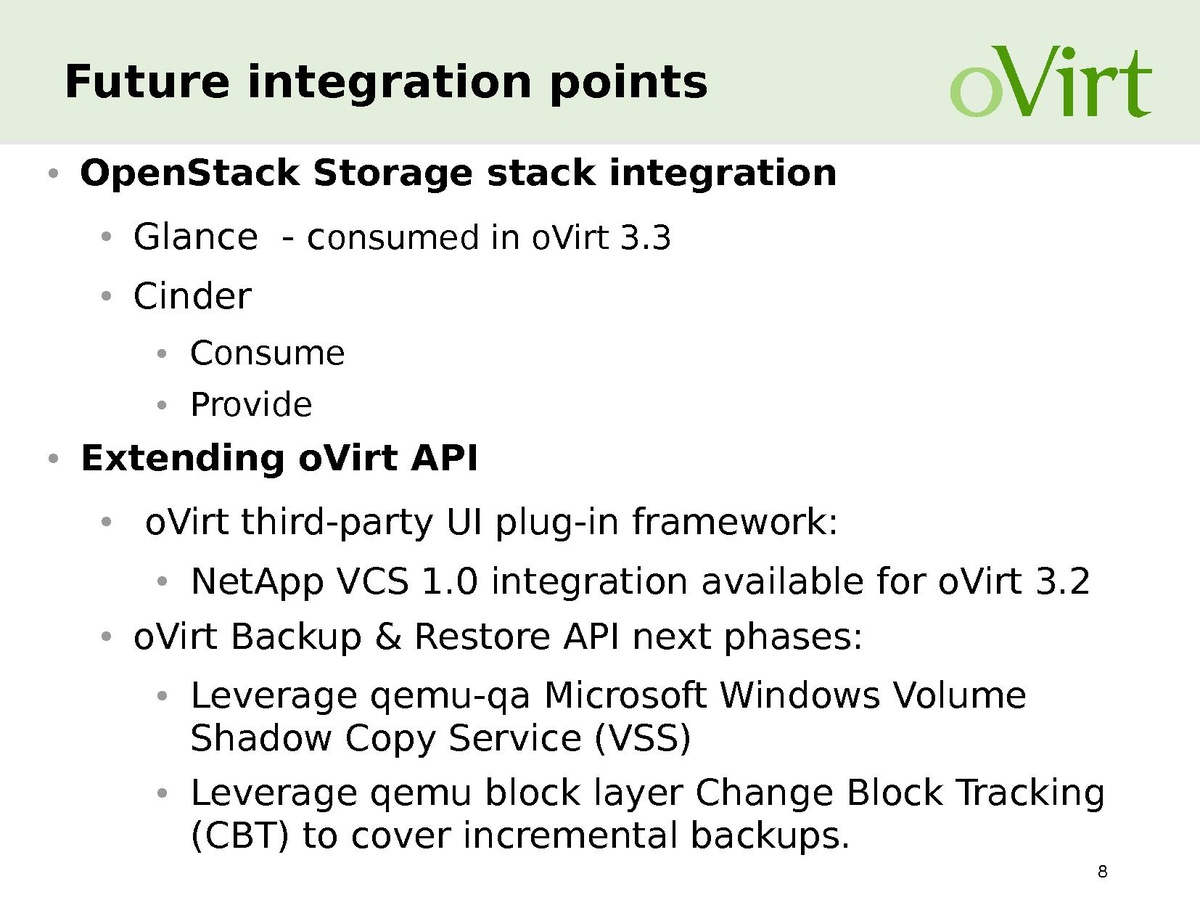Select the "oVirt third-party UI plug-in framework" line
The width and height of the screenshot is (1200, 900).
[x=491, y=523]
